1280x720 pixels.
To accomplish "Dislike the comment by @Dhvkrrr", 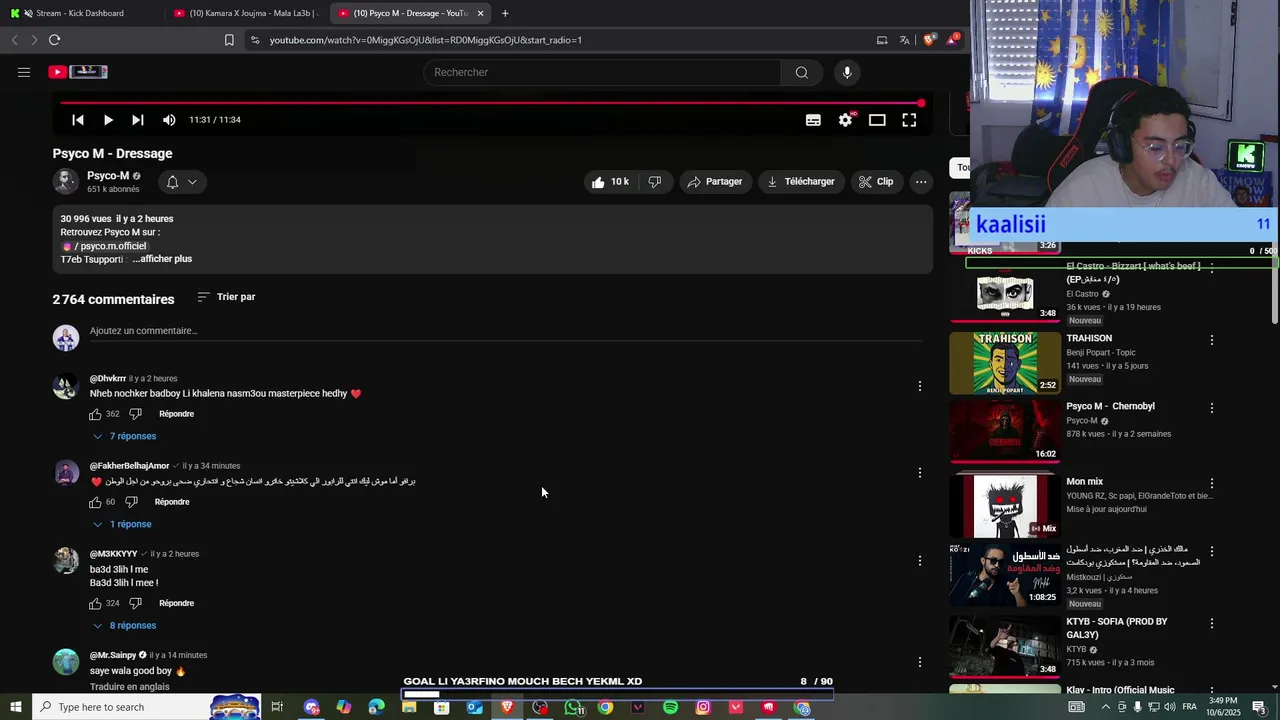I will (136, 414).
